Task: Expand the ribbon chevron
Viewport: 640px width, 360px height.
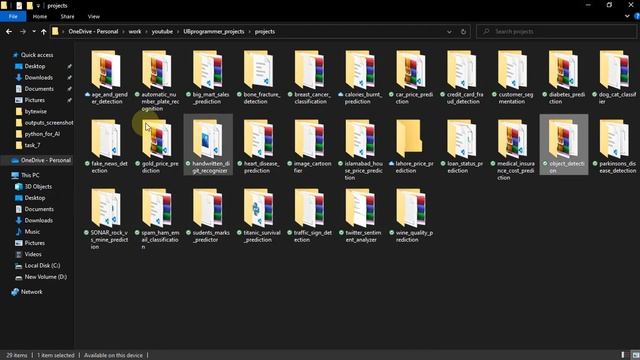Action: (627, 16)
